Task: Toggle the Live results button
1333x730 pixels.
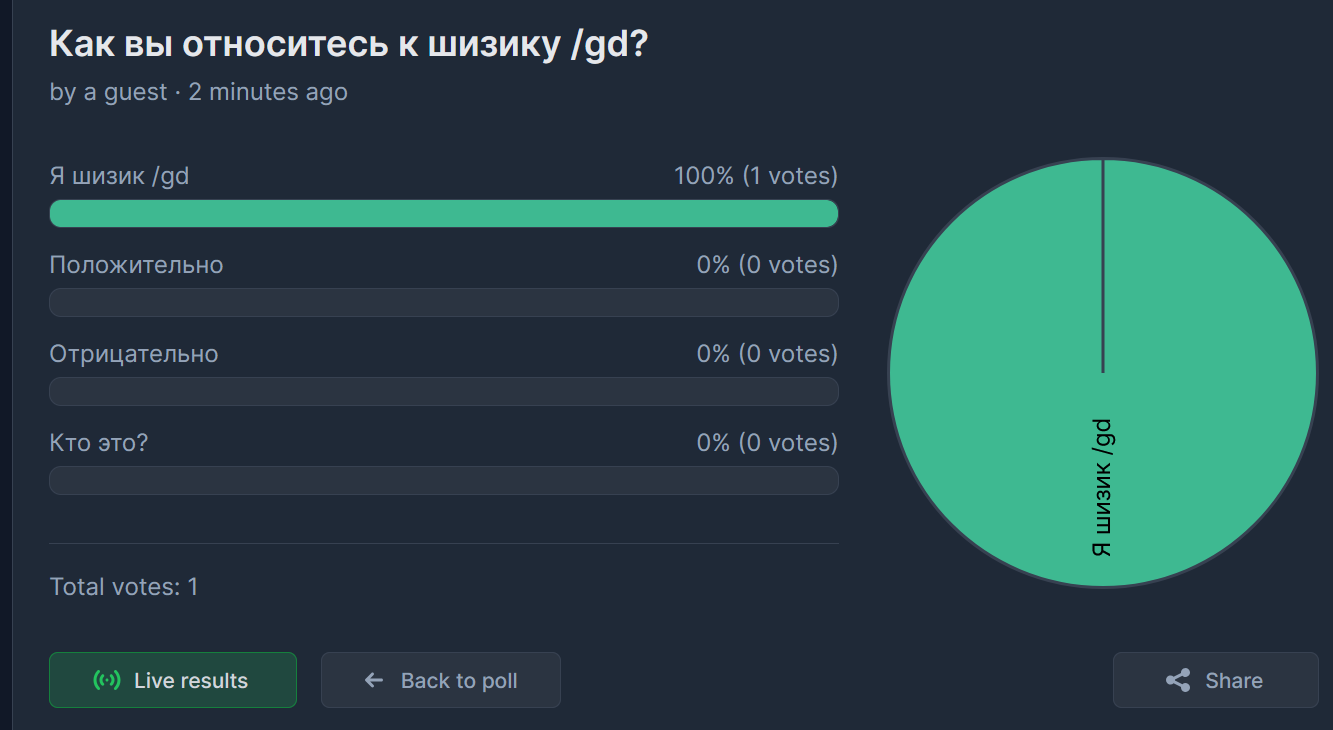Action: click(x=173, y=680)
